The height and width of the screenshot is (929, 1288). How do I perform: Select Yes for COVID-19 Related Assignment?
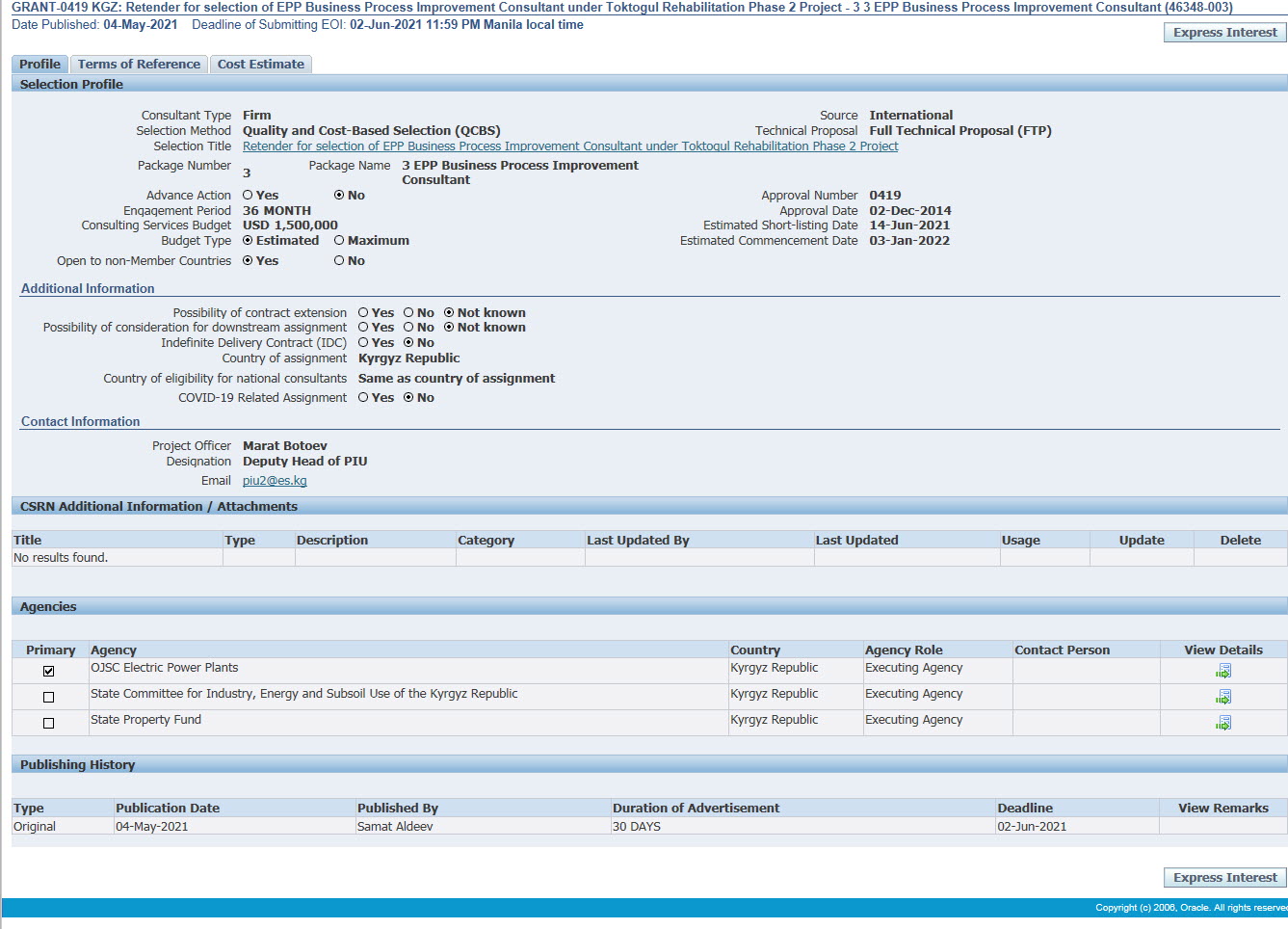point(363,397)
